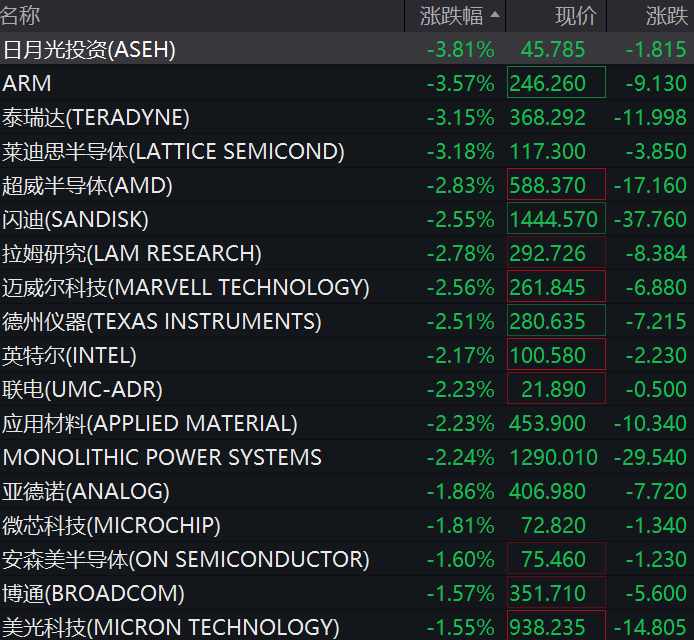Open 拉姆研究(LAM RESEARCH) stock
This screenshot has width=694, height=640.
click(347, 253)
